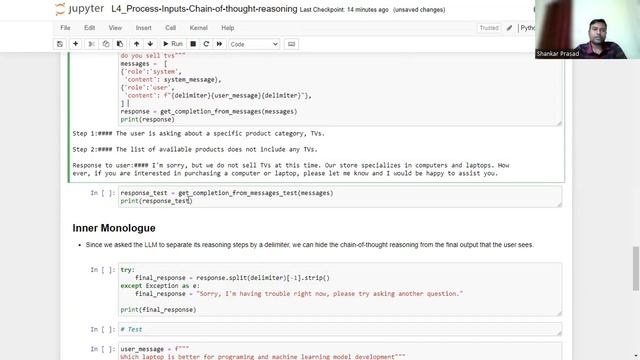This screenshot has height=360, width=640.
Task: Click into the response_test code cell
Action: pos(340,197)
